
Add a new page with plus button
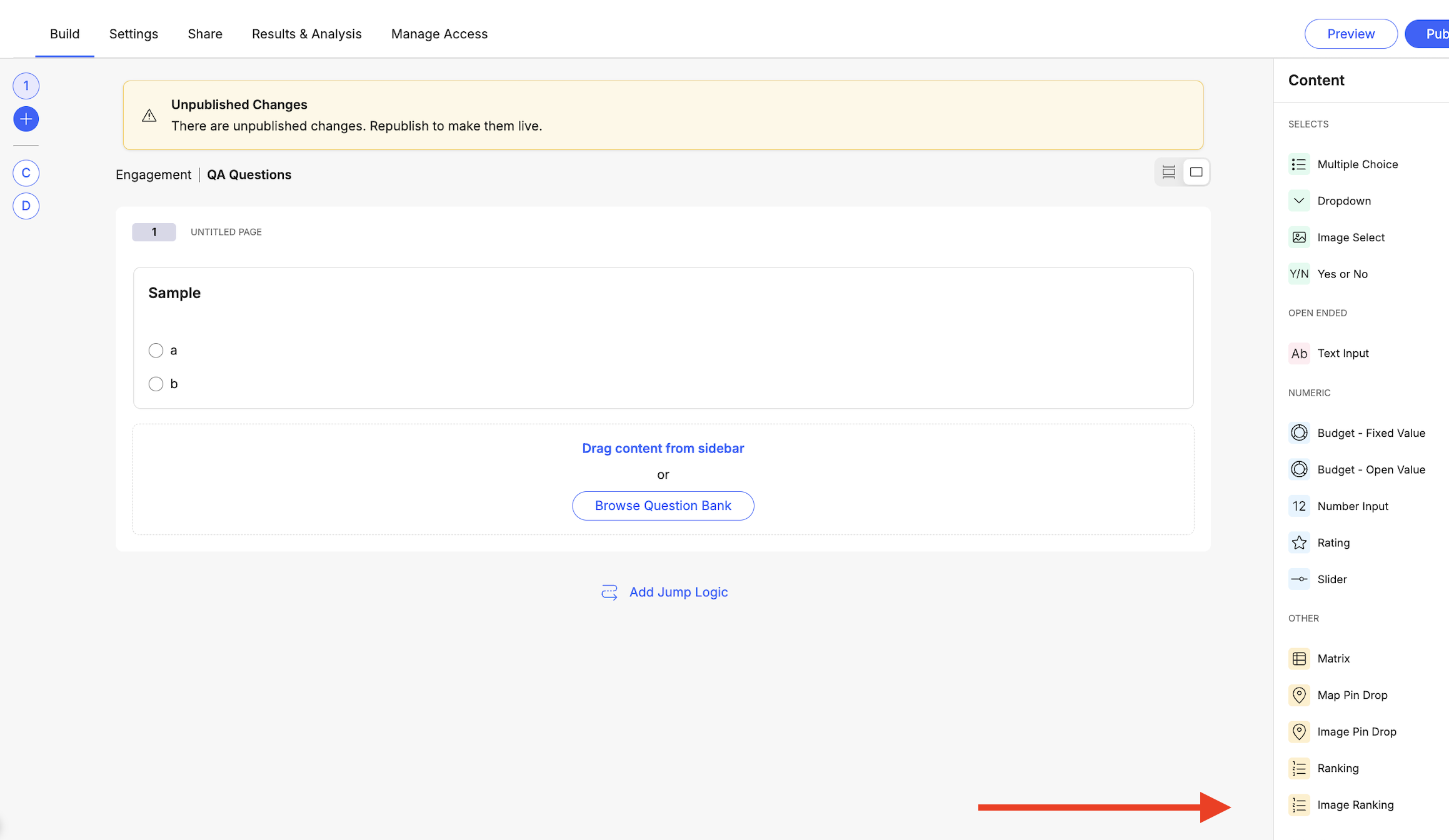click(x=26, y=119)
